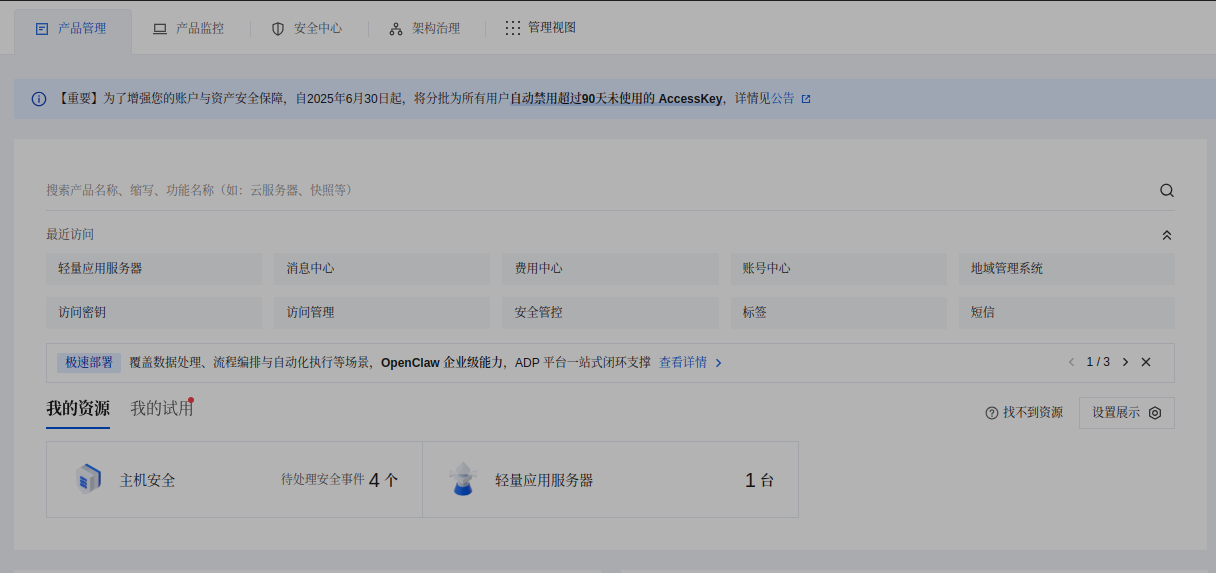Open the 设置展示 button
Screen dimensions: 1216x573
1127,413
